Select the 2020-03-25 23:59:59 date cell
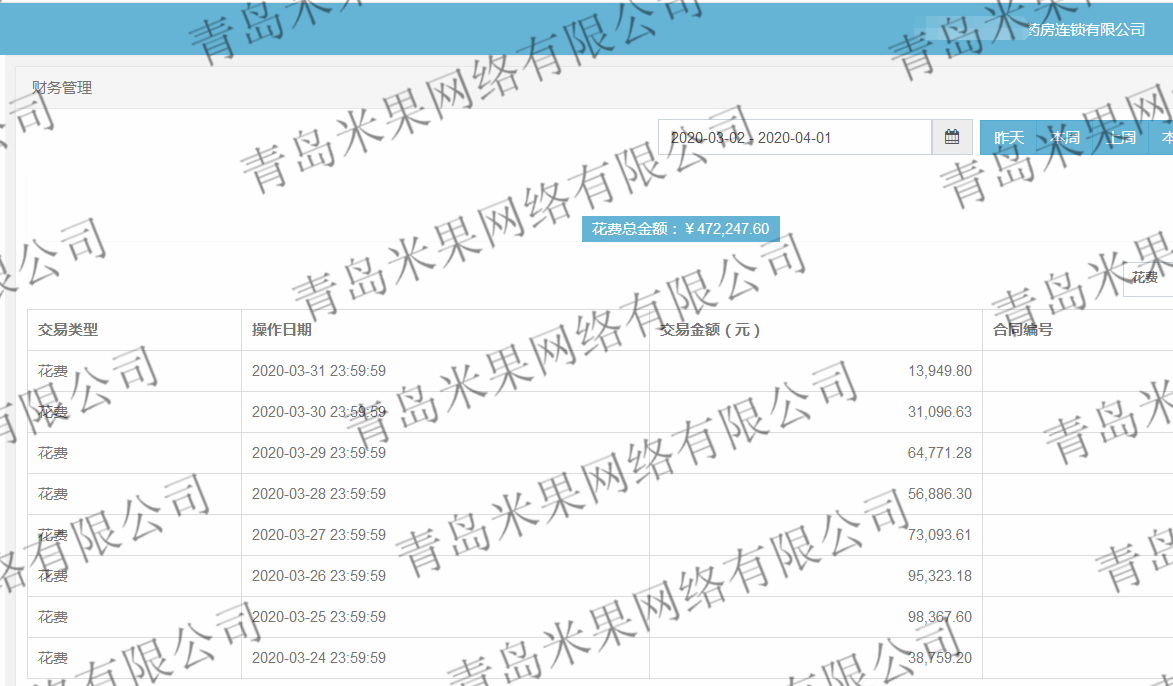1173x686 pixels. (x=318, y=617)
